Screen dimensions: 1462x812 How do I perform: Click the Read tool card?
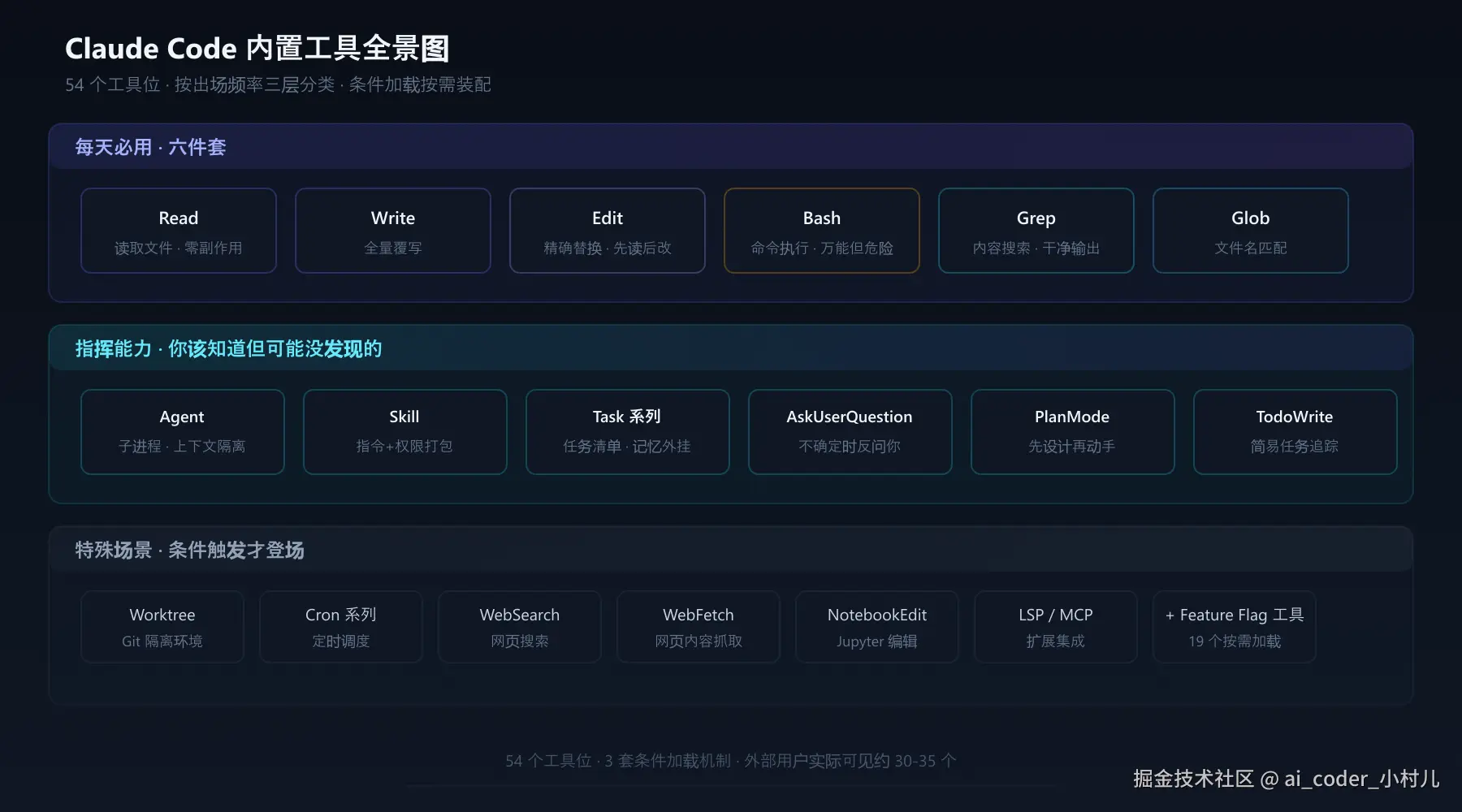tap(179, 231)
